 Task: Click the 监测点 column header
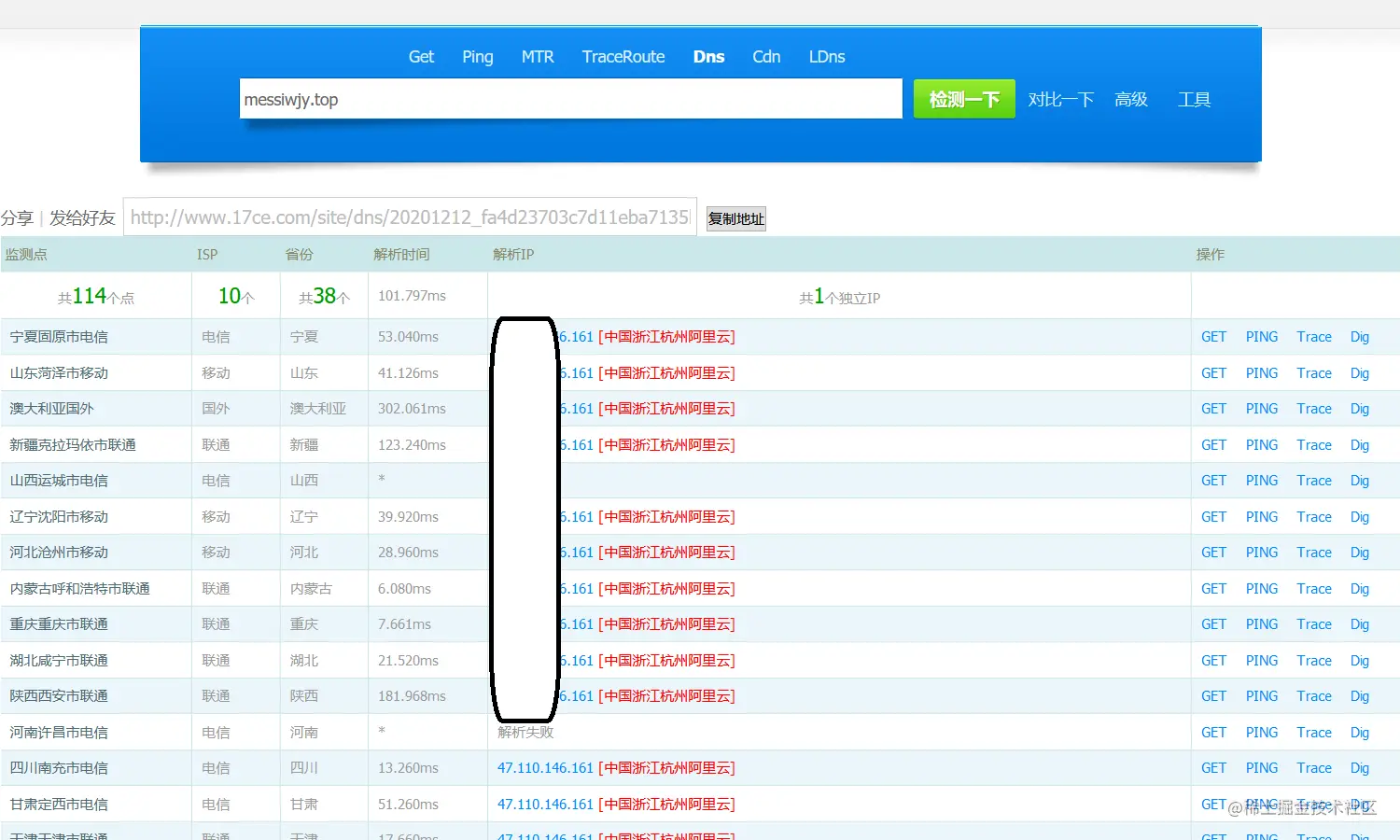26,254
